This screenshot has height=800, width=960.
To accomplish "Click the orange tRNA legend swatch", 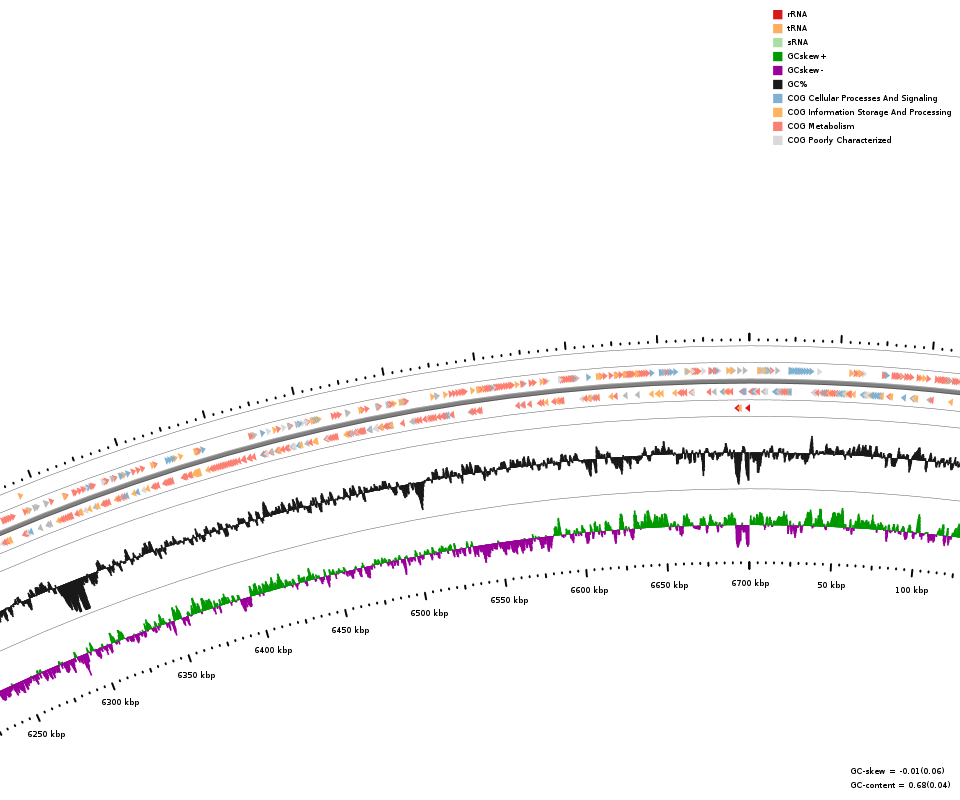I will 777,29.
